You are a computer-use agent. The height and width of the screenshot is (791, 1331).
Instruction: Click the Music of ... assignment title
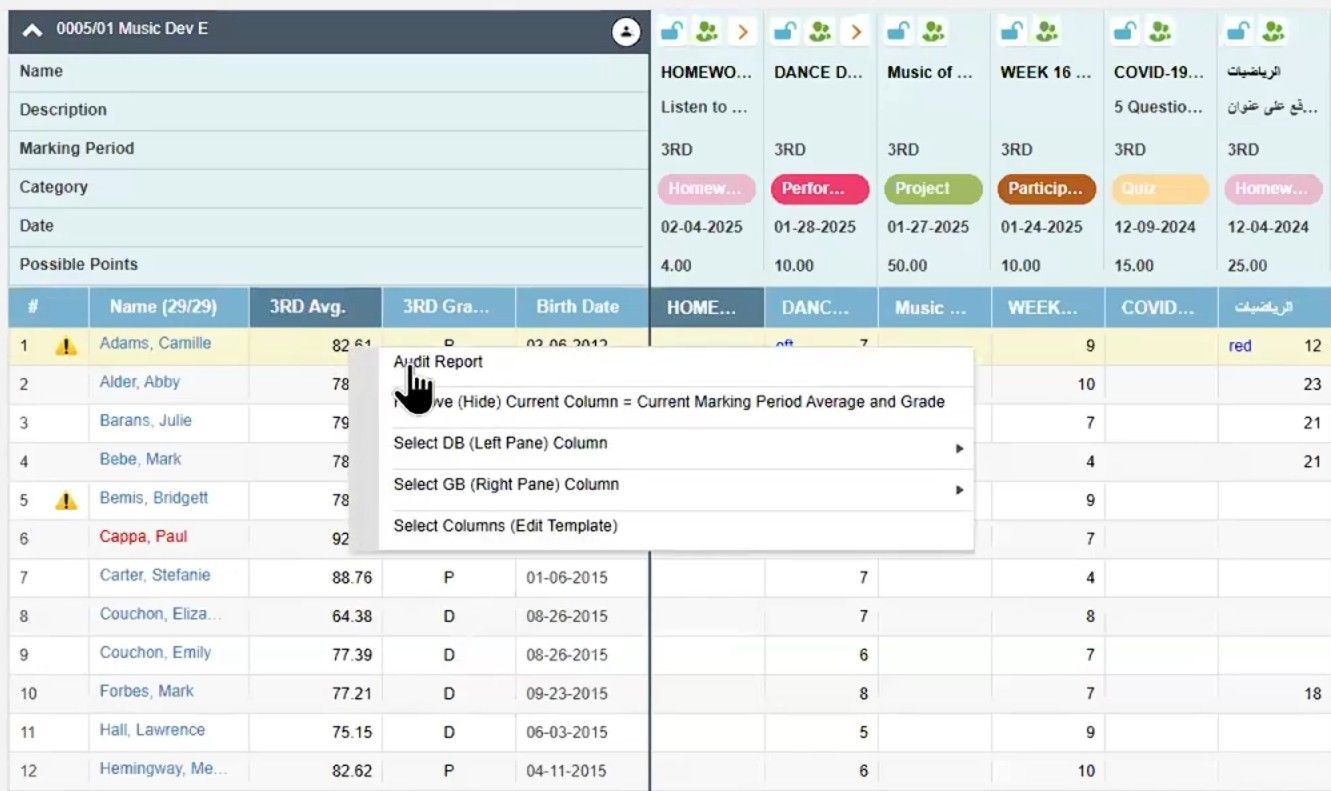coord(930,72)
